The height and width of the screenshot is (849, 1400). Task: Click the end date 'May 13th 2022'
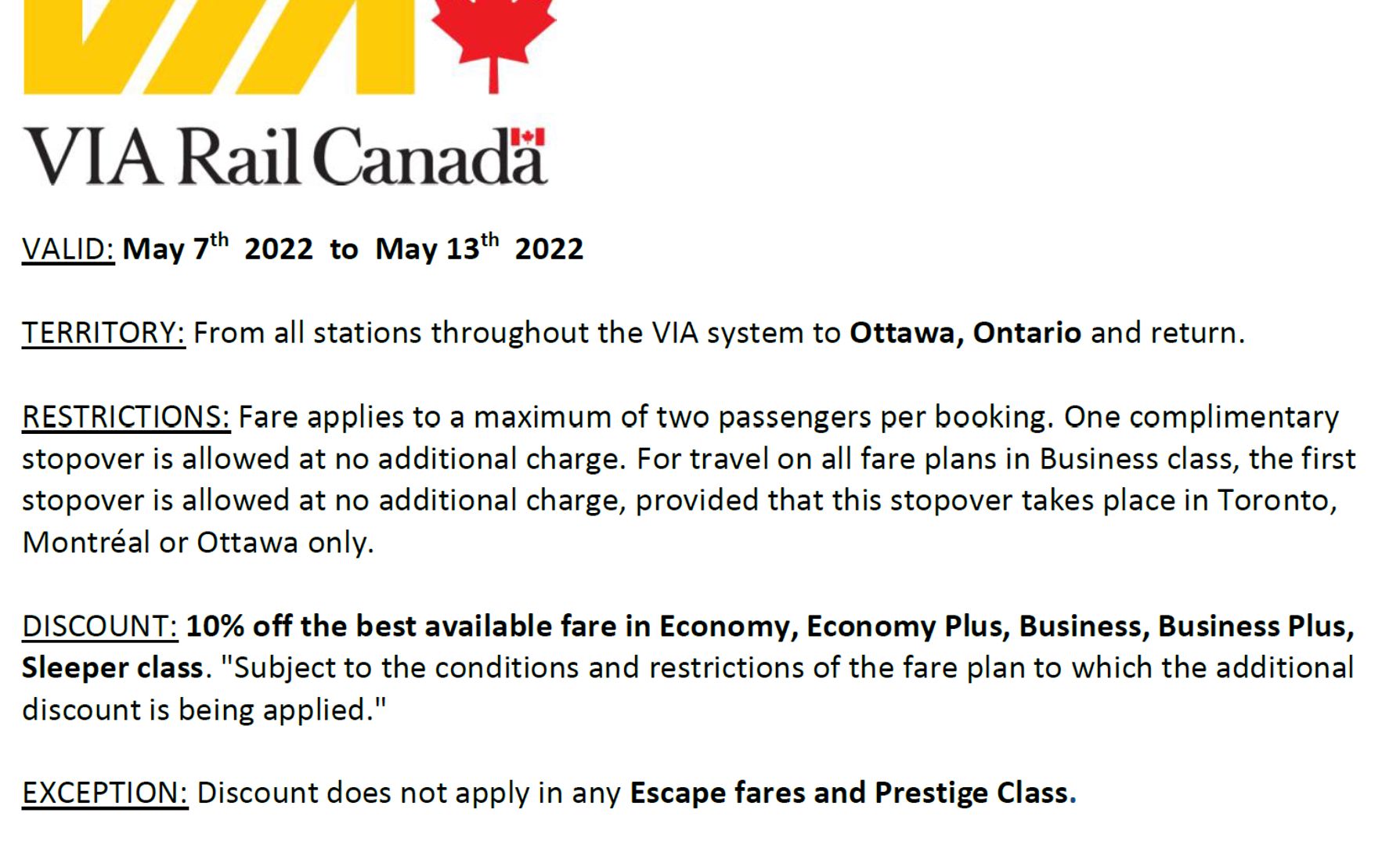[x=479, y=250]
